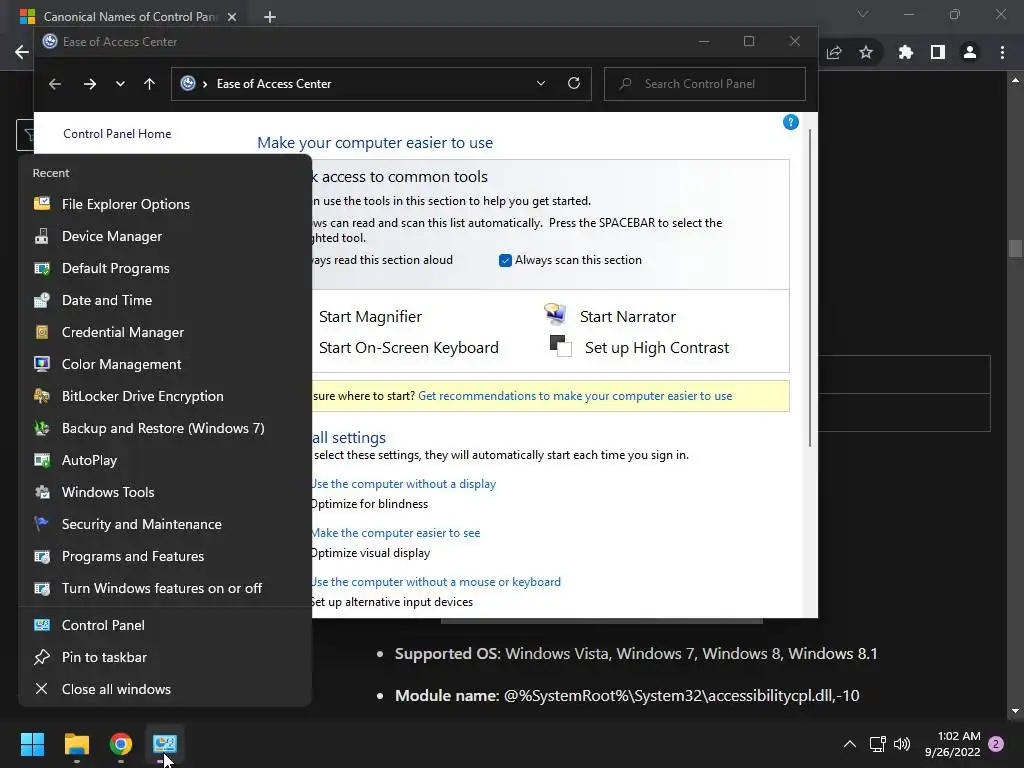Click Close all windows X icon
Screen dimensions: 1024x768
coord(42,689)
